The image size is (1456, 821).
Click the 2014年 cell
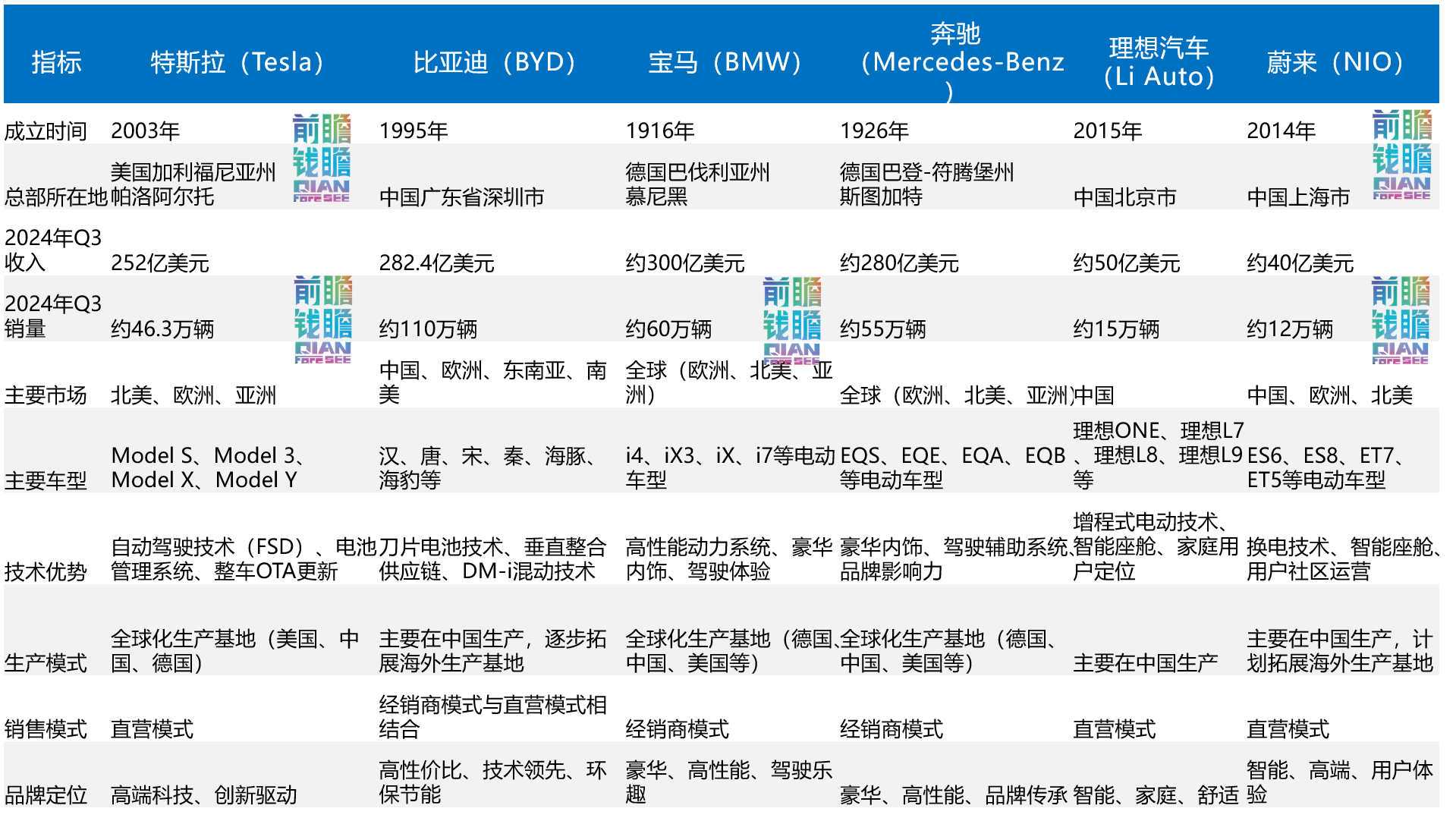pos(1281,131)
